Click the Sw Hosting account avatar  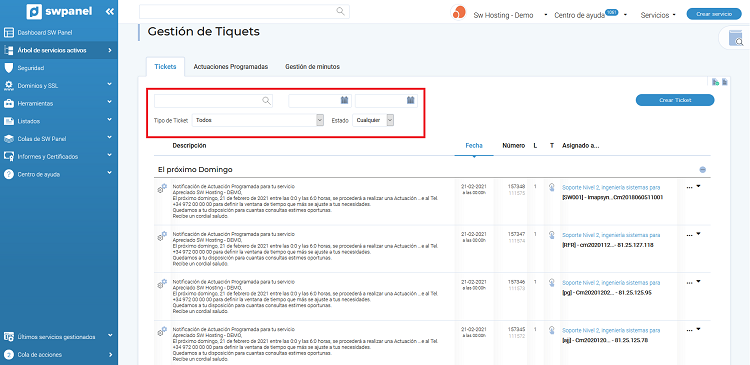coord(458,12)
